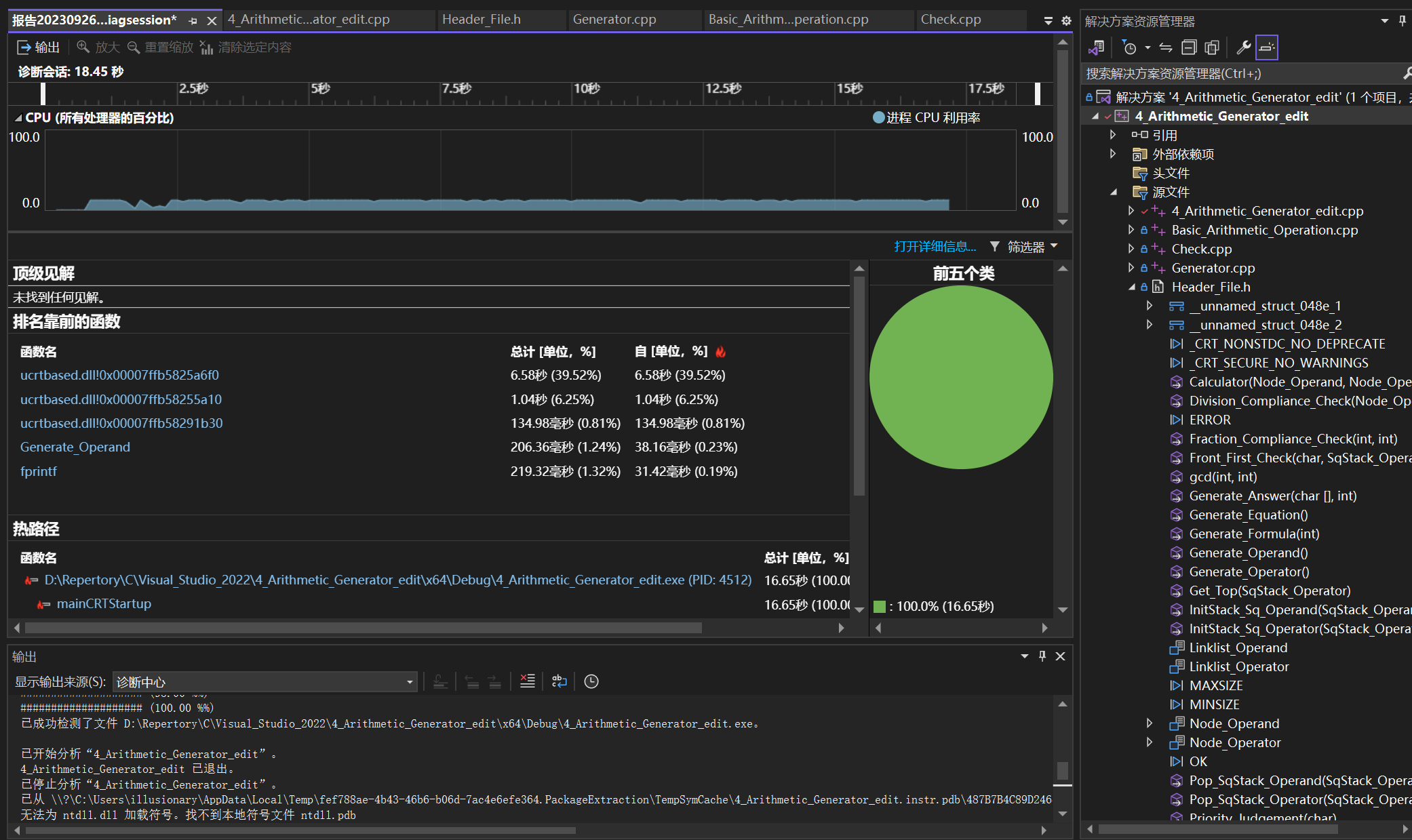Screen dimensions: 1412x840
Task: Click the Collapse All icon in Solution Explorer
Action: pos(1189,47)
